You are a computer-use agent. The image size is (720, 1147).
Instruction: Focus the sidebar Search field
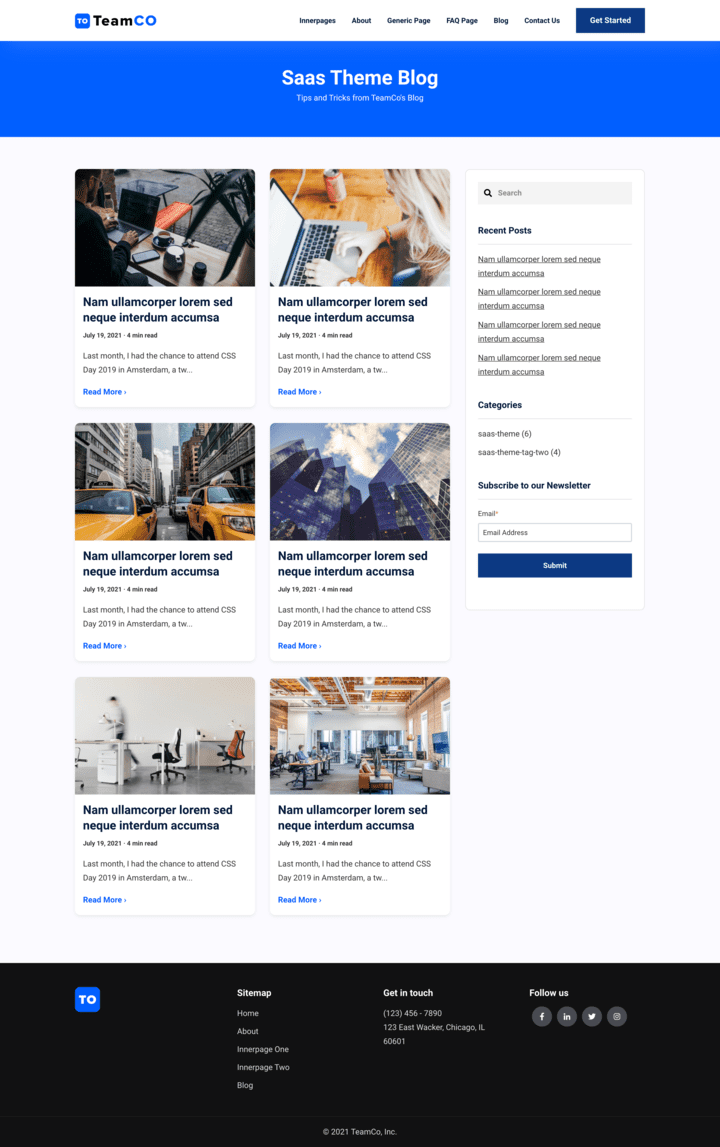click(x=560, y=193)
